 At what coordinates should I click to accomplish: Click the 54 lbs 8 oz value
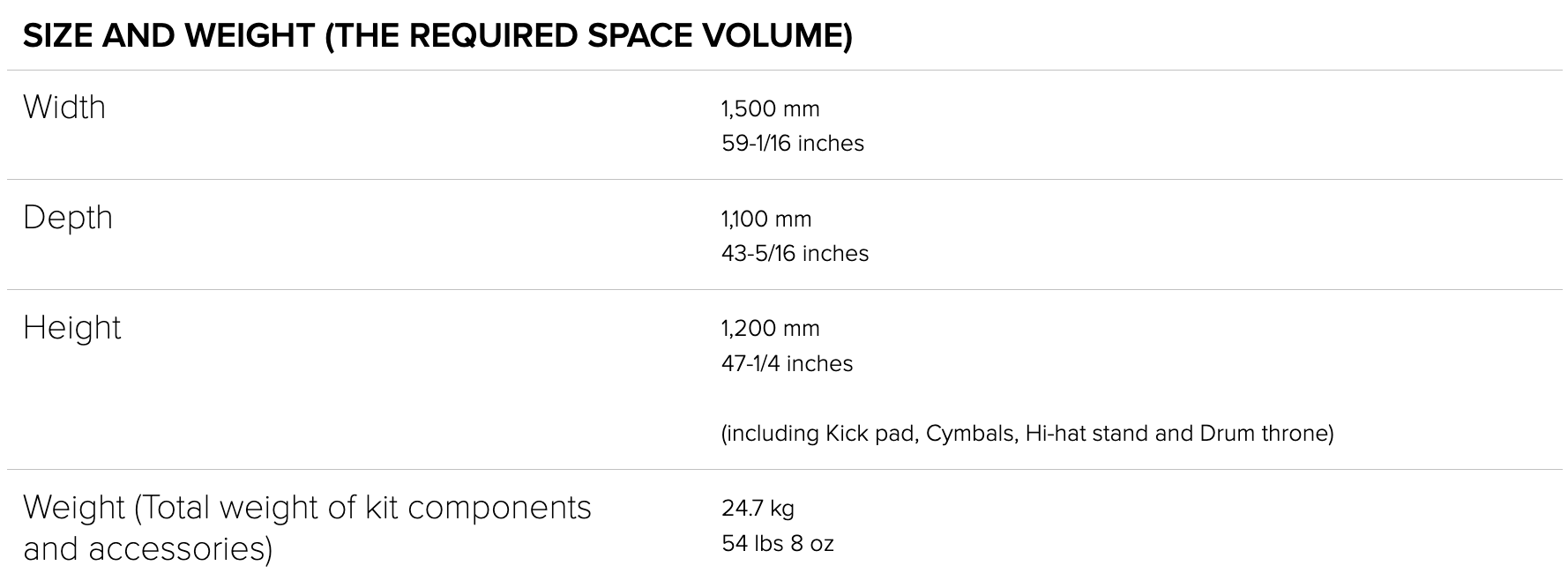777,544
